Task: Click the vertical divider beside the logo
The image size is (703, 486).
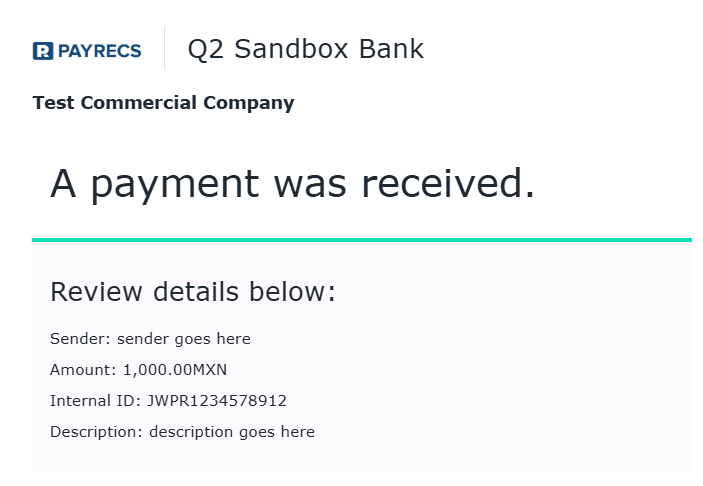Action: click(x=164, y=49)
